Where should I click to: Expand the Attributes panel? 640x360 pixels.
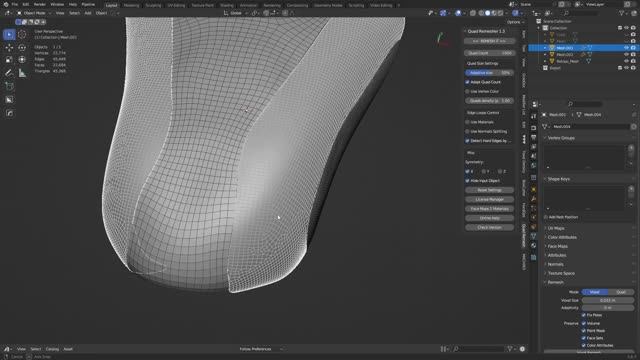coord(556,255)
